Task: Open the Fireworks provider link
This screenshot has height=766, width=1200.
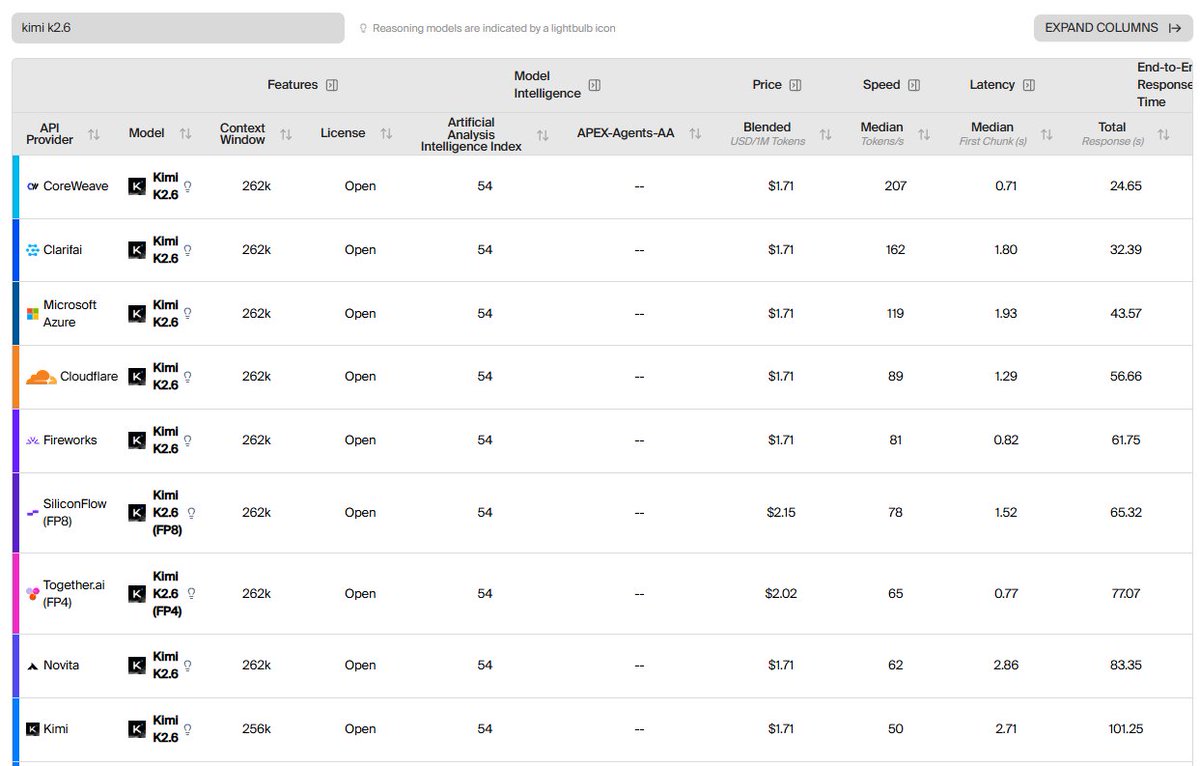Action: 70,440
